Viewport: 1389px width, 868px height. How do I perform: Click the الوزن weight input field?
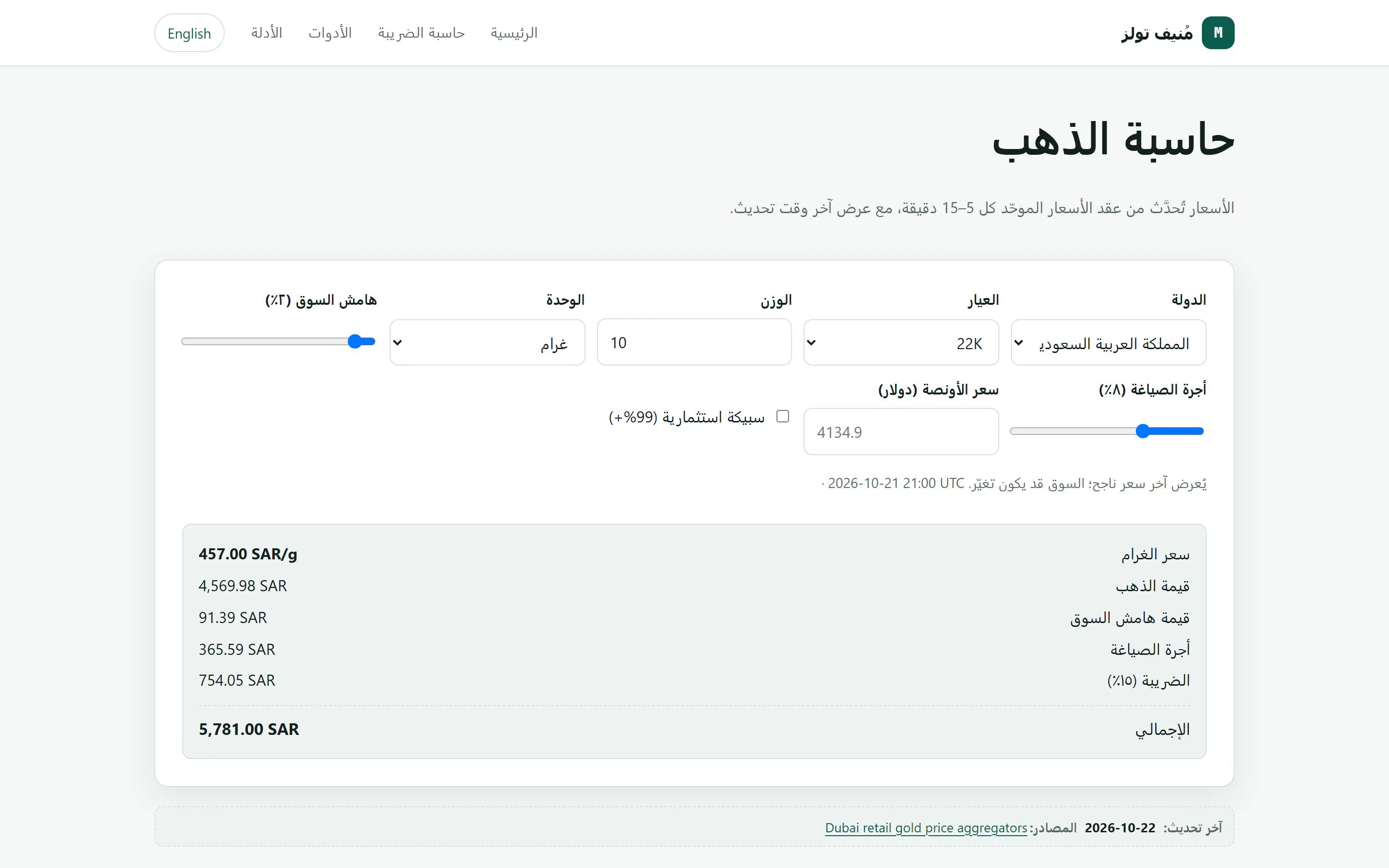(694, 343)
